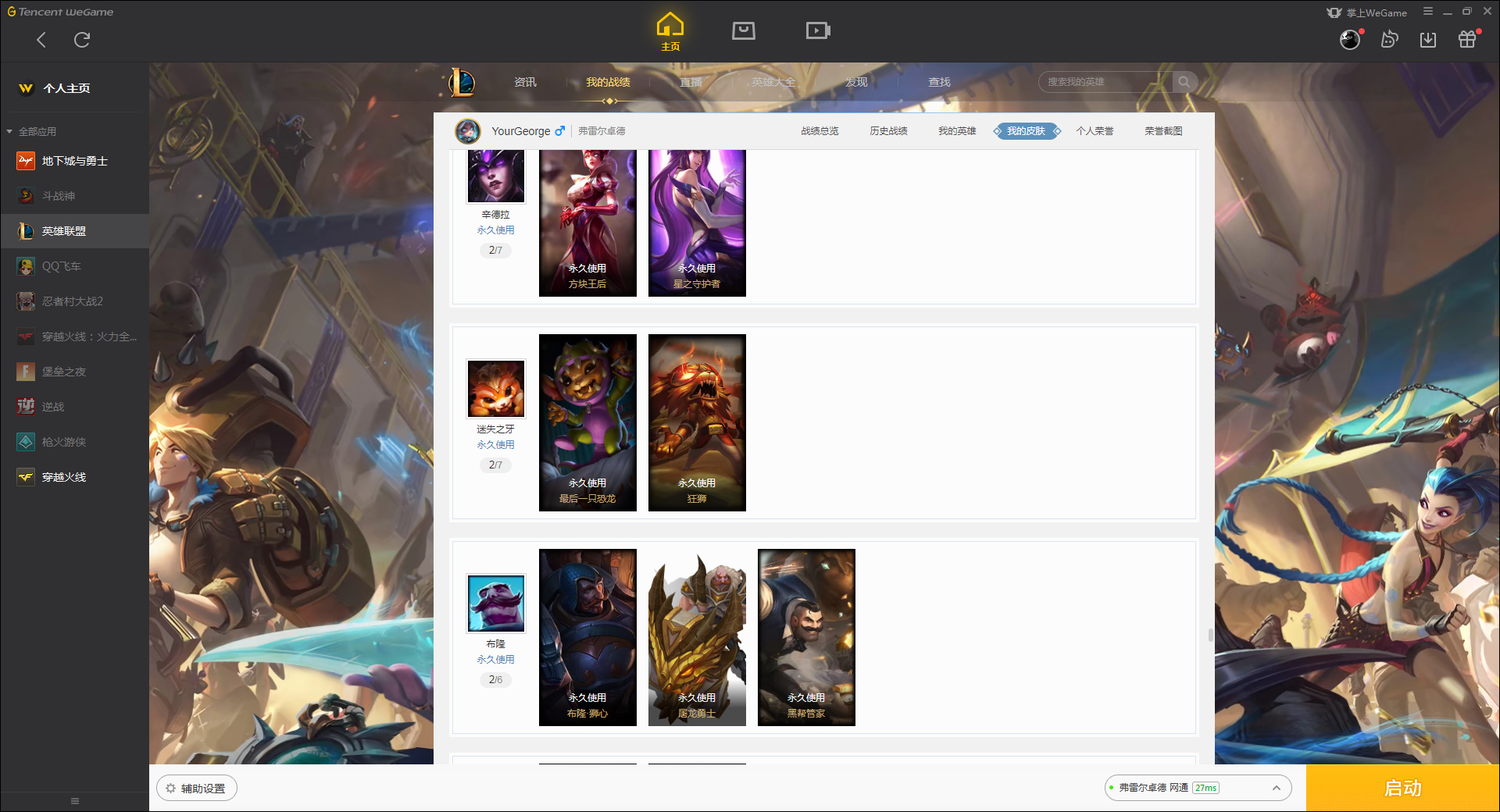Image resolution: width=1500 pixels, height=812 pixels.
Task: Open the home 主页 icon
Action: click(x=670, y=32)
